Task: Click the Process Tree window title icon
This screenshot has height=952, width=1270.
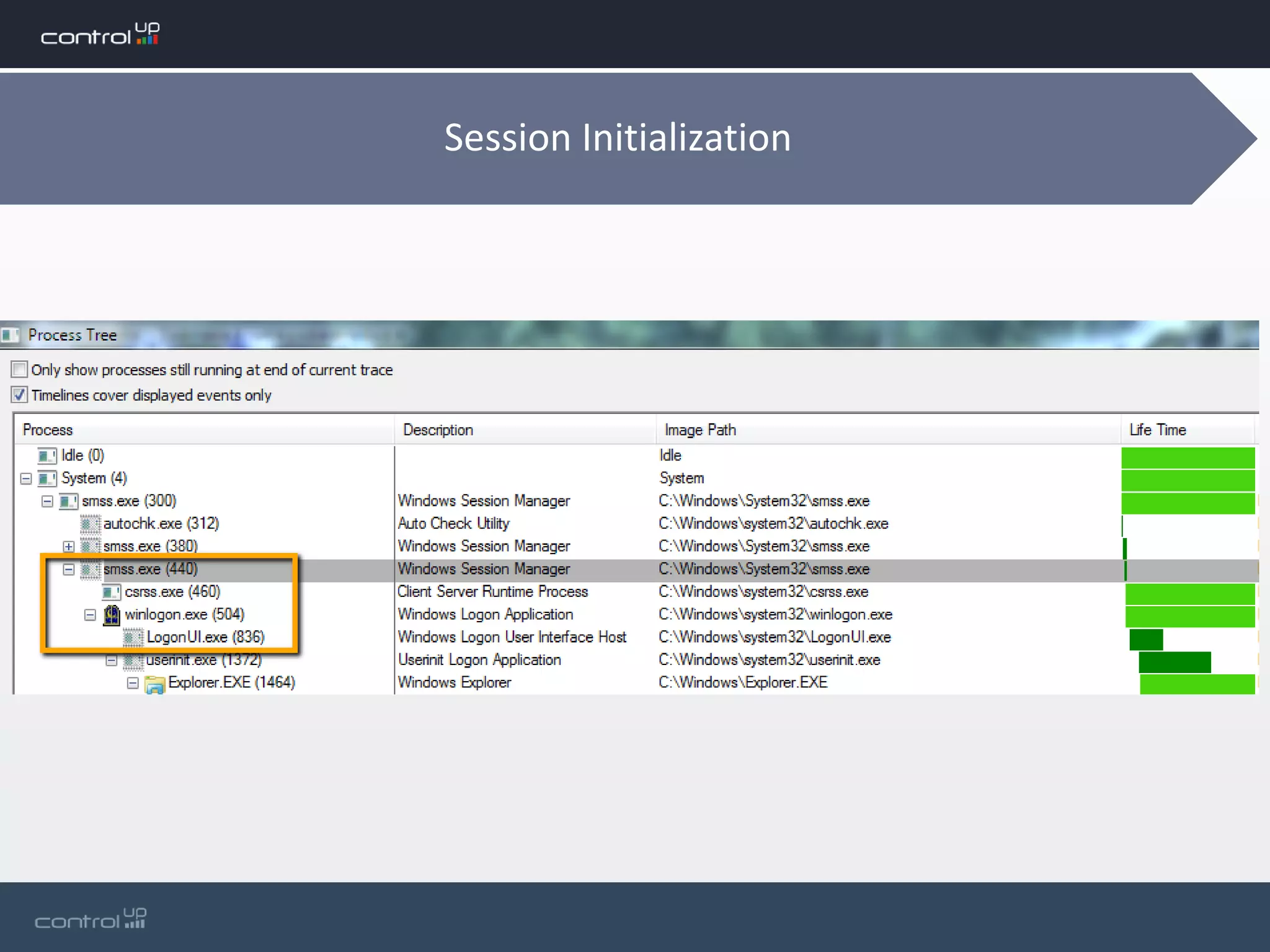Action: pyautogui.click(x=10, y=335)
